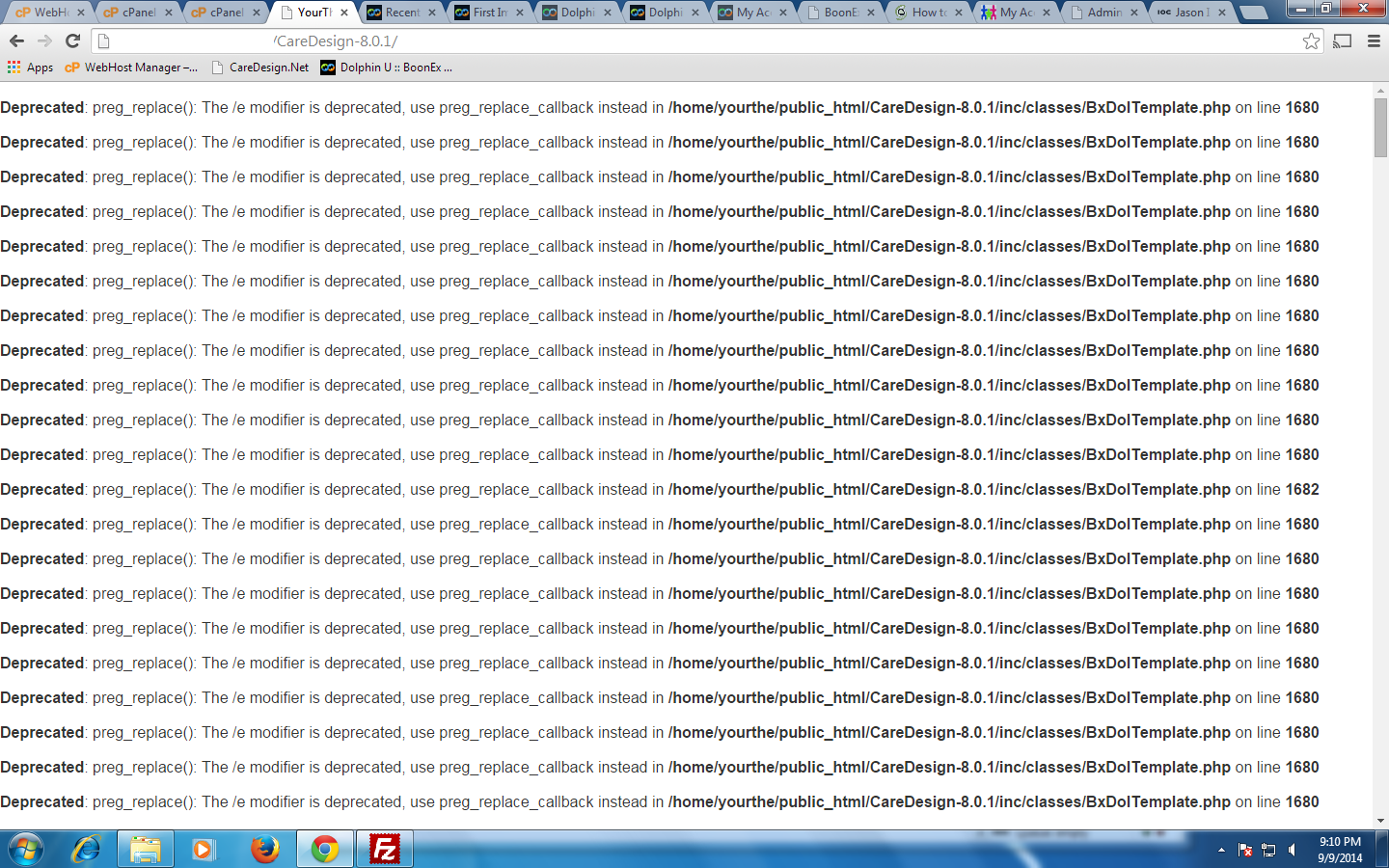This screenshot has width=1389, height=868.
Task: Open Windows Explorer from the taskbar
Action: click(x=145, y=849)
